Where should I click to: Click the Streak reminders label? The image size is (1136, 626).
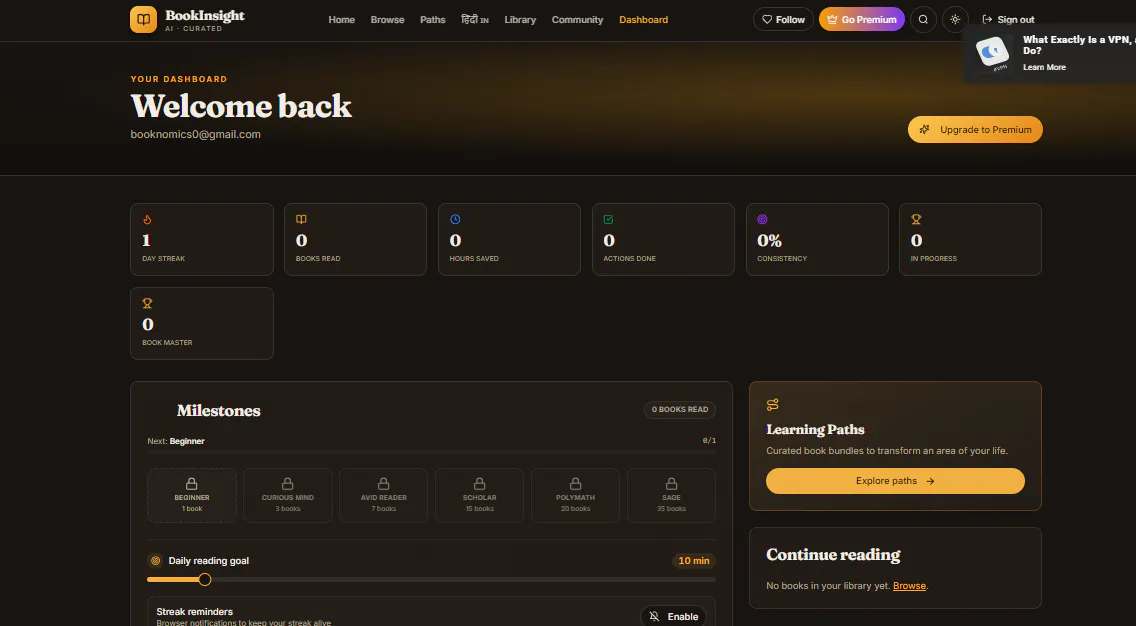point(194,612)
